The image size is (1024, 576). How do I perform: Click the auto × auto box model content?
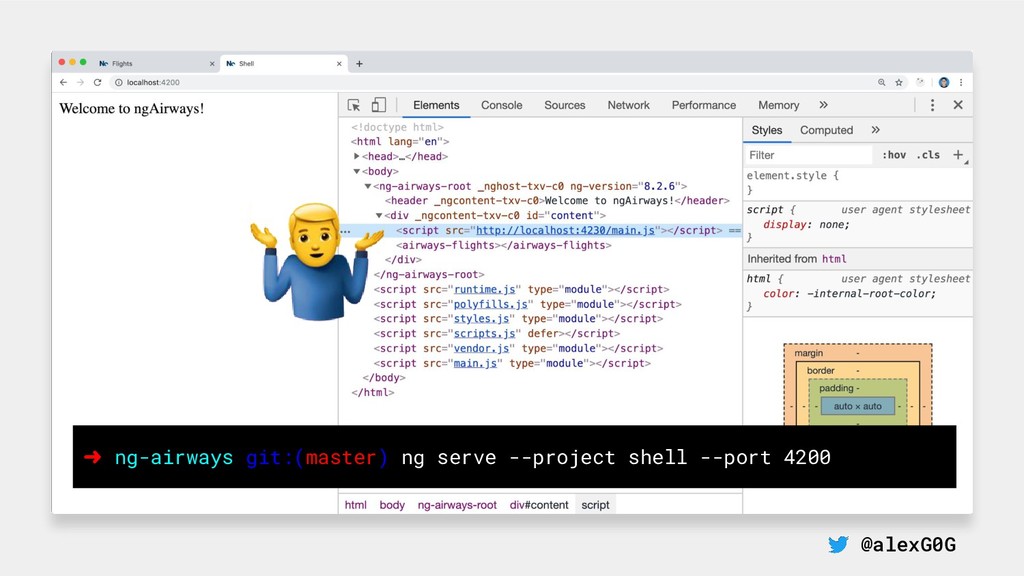coord(857,406)
